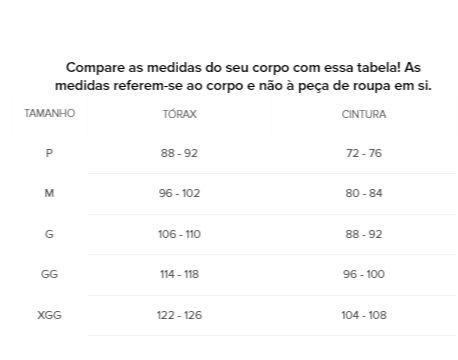Viewport: 458px width, 360px height.
Task: Click the 88 - 92 tórax value
Action: pos(179,153)
